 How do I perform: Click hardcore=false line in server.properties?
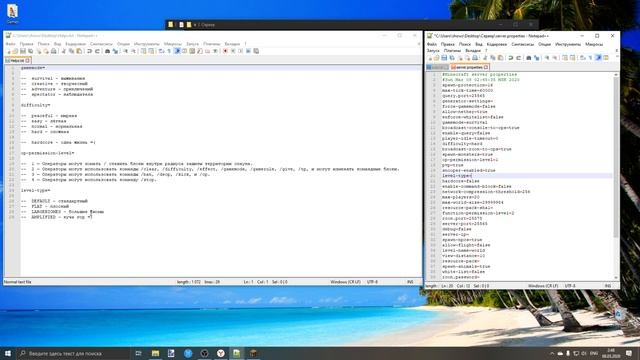(461, 181)
